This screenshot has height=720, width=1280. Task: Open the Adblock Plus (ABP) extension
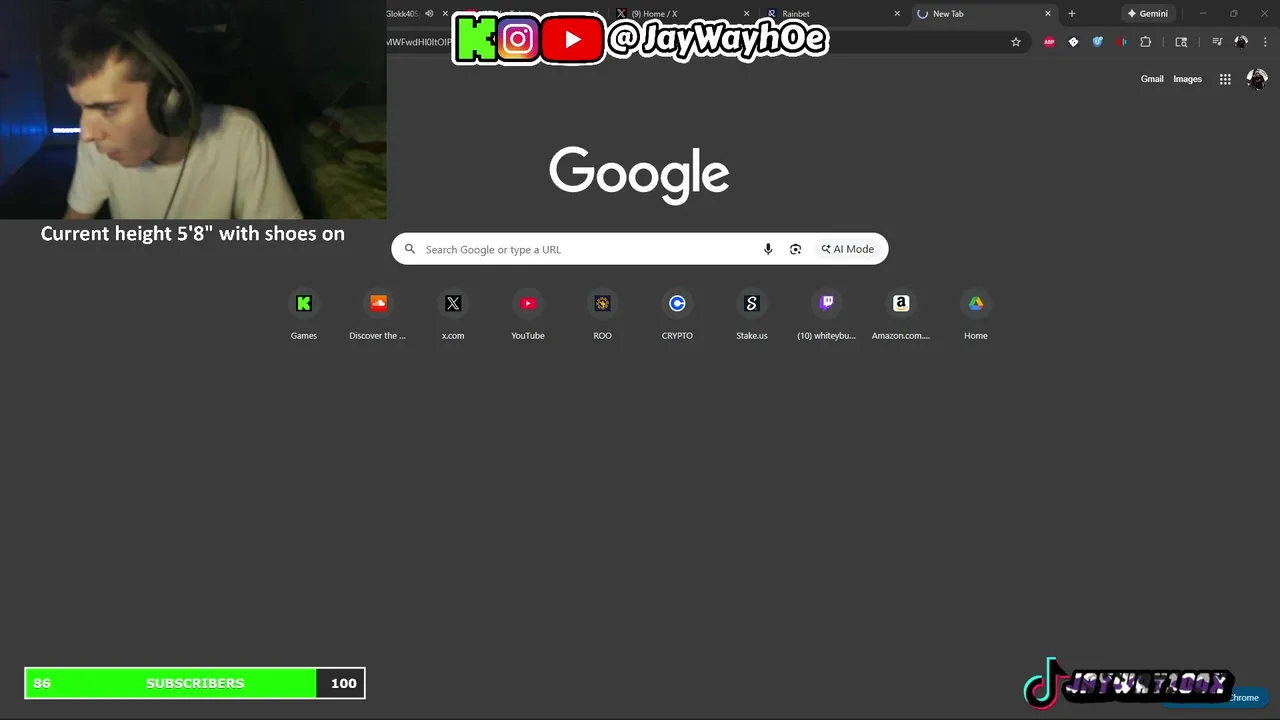[x=1049, y=42]
